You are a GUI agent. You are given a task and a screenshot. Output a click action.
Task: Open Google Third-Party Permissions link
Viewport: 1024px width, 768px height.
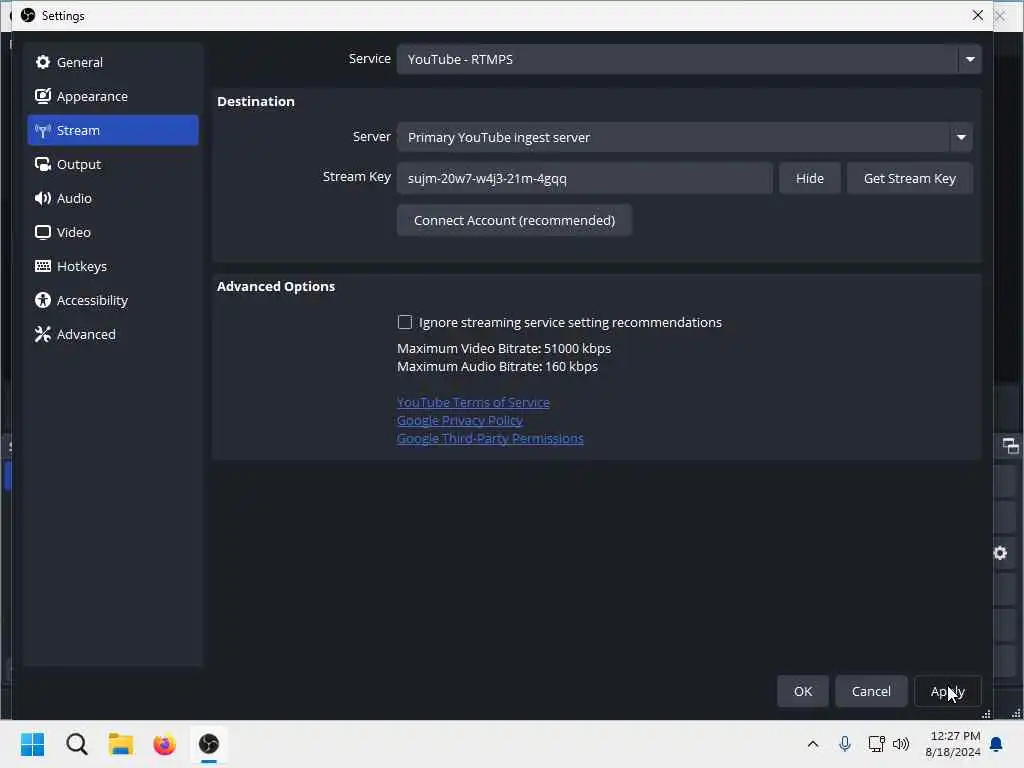point(490,438)
